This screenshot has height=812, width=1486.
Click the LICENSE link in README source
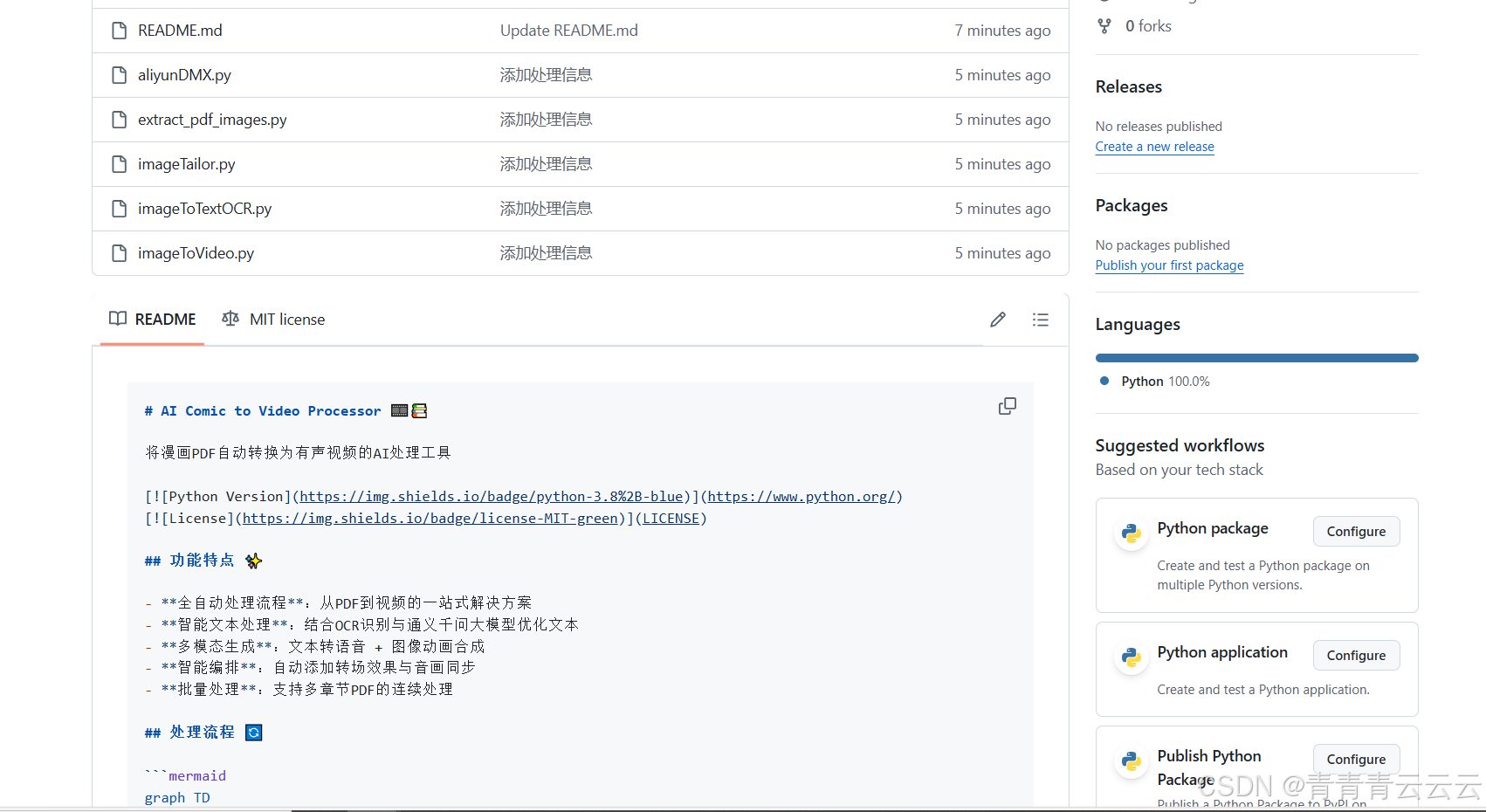click(671, 519)
